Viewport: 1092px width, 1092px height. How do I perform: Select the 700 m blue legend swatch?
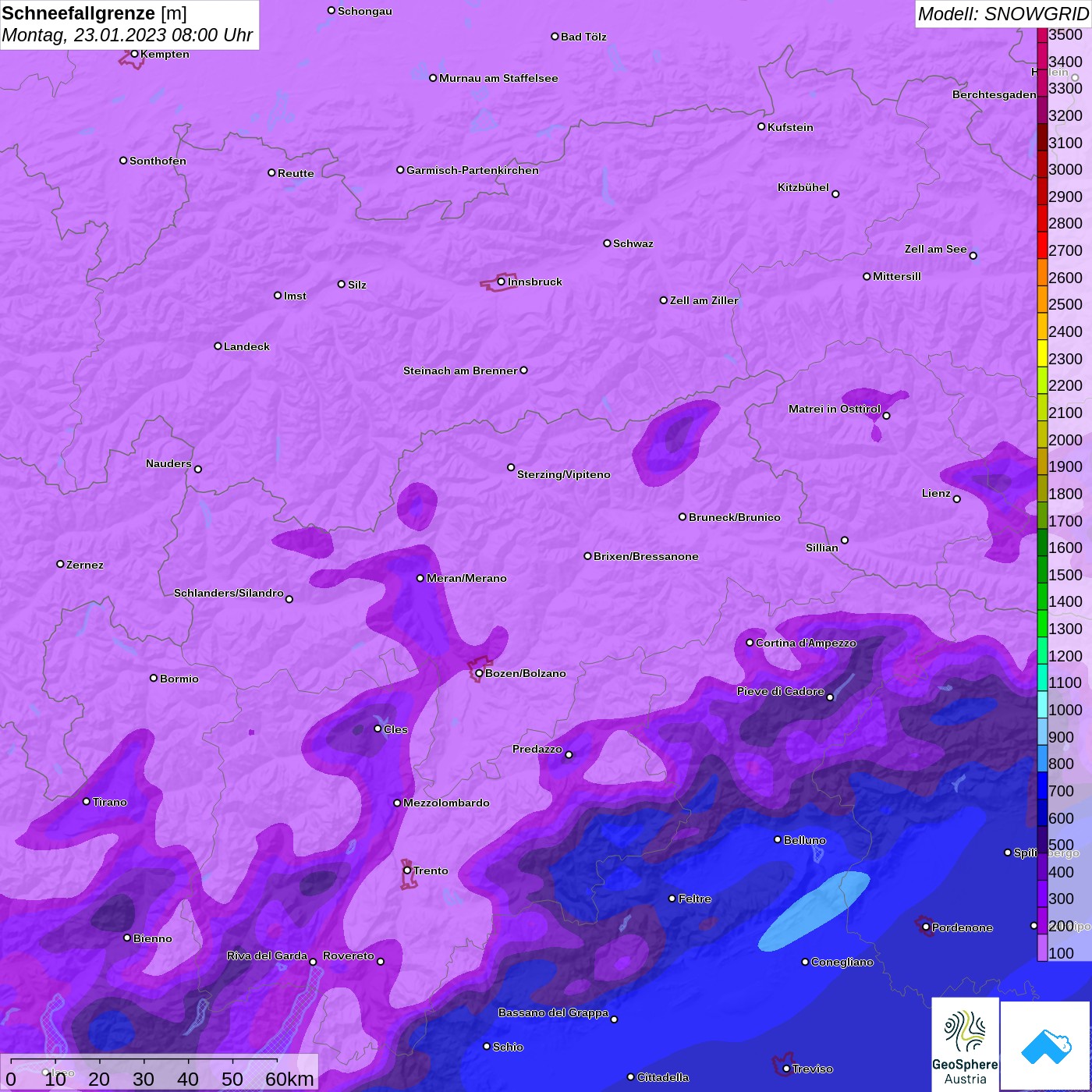[x=1042, y=785]
